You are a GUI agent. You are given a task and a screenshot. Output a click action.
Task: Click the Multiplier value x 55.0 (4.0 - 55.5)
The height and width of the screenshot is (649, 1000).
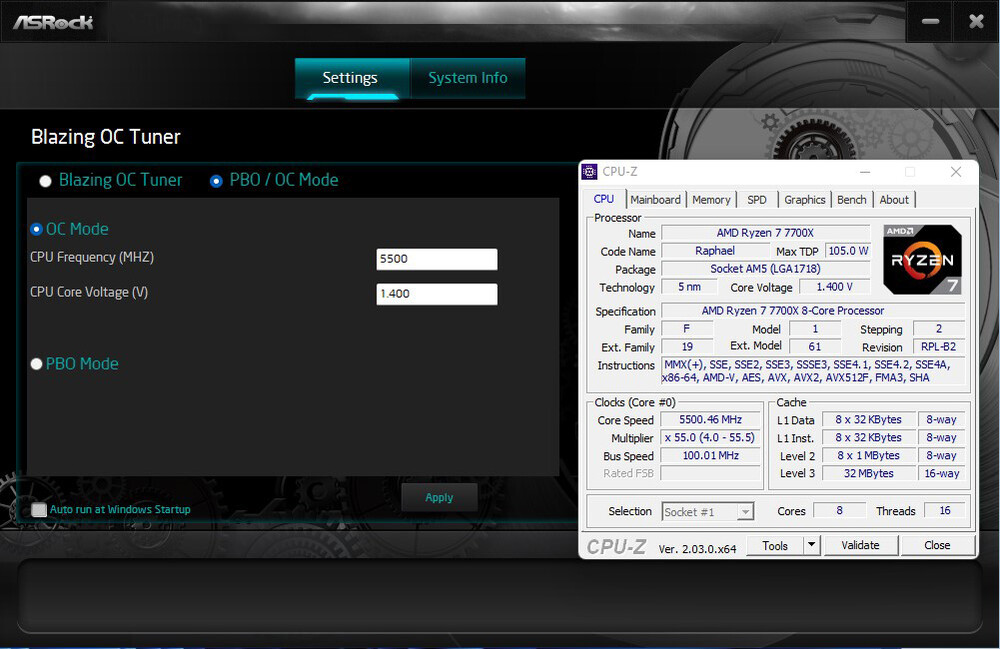tap(710, 437)
